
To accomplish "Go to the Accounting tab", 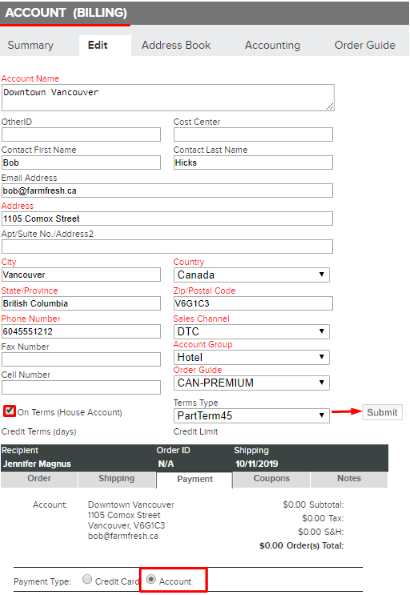I will (x=272, y=45).
